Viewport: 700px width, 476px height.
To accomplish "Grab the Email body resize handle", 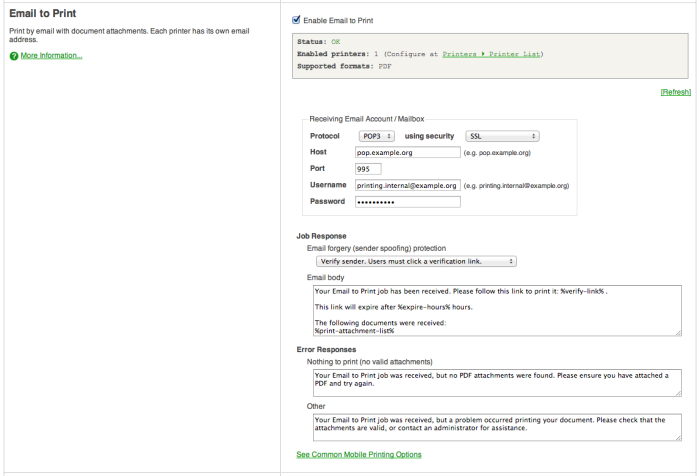I will [x=678, y=332].
